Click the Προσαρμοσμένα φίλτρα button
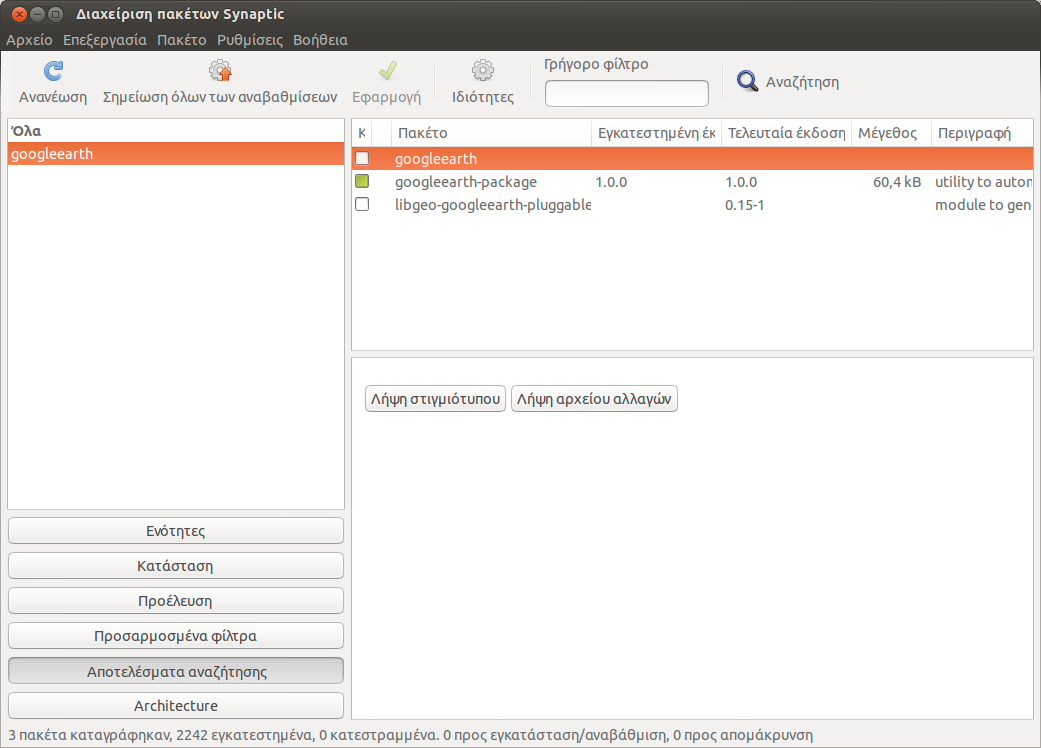Image resolution: width=1041 pixels, height=748 pixels. click(176, 636)
